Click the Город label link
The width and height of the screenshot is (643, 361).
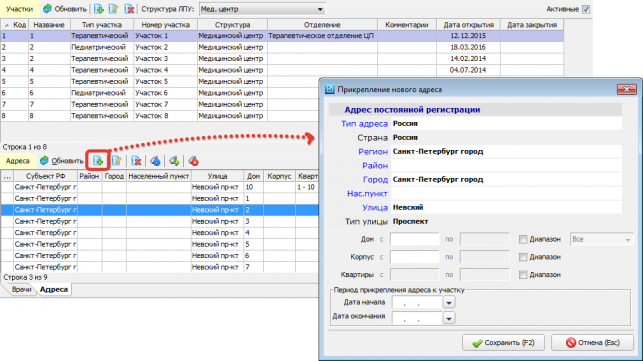[x=375, y=180]
